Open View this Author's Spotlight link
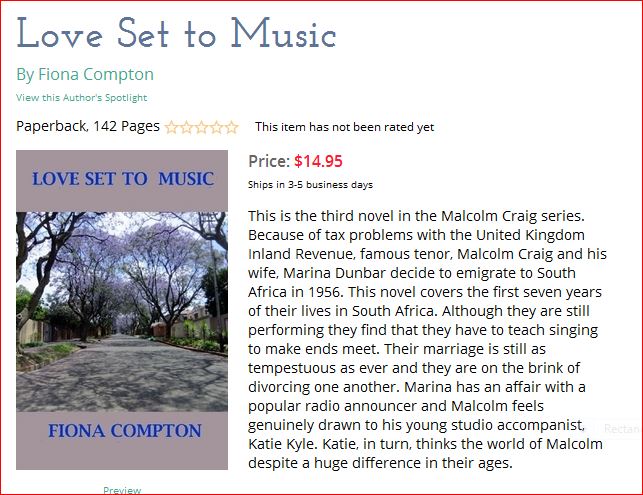This screenshot has height=495, width=643. click(81, 97)
